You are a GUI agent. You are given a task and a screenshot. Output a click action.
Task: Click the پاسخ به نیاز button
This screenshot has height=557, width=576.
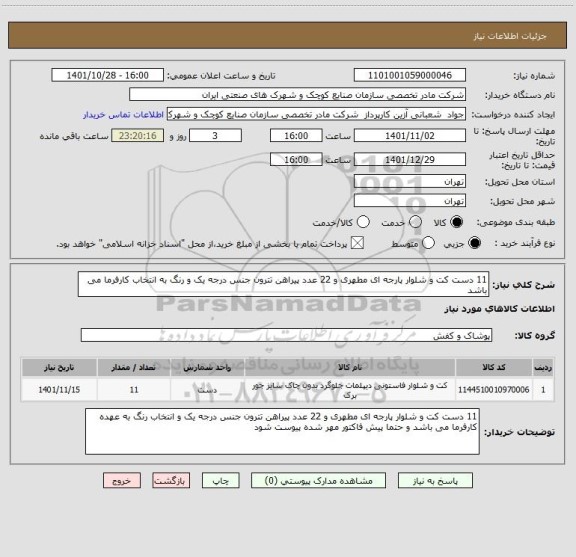(435, 481)
